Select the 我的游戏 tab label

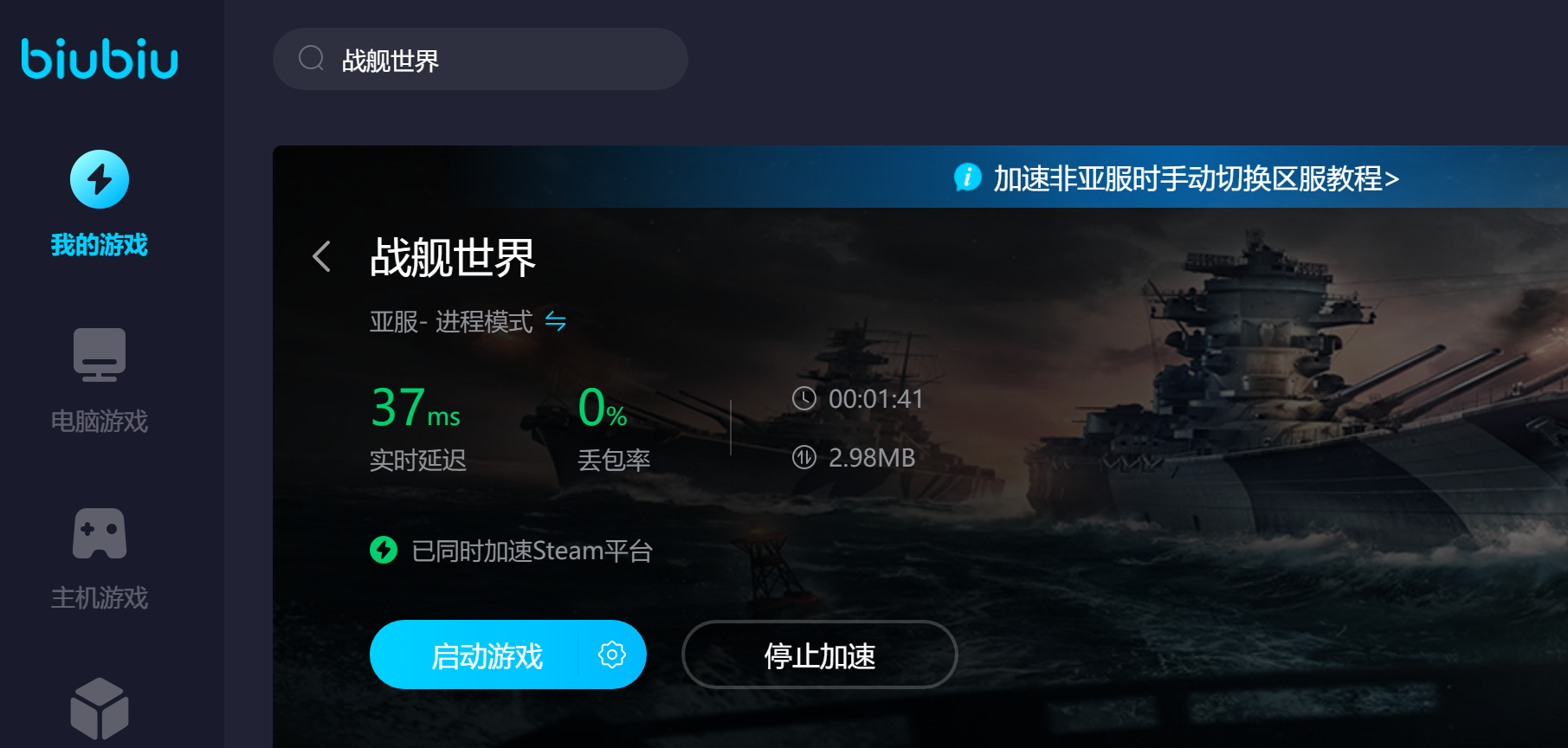100,245
